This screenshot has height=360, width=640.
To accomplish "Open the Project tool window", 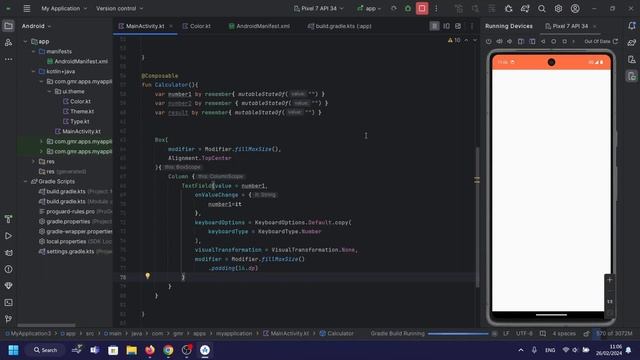I will (8, 26).
